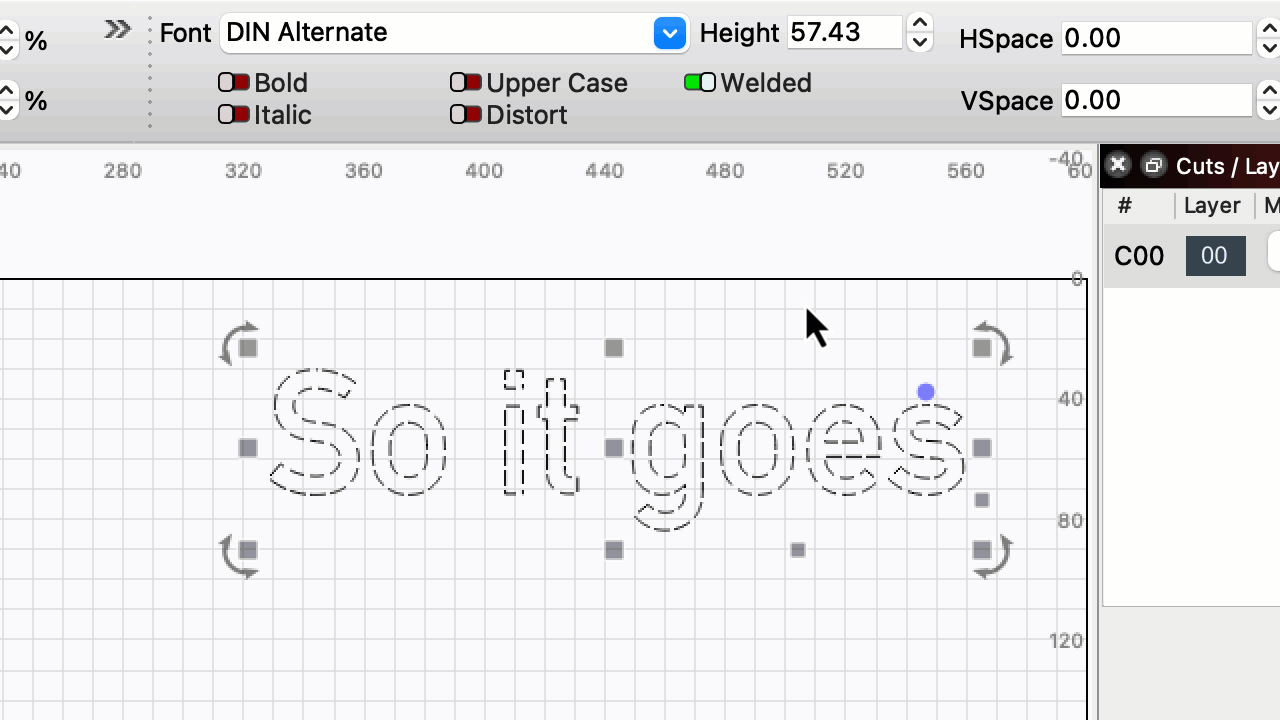Increase Height with the stepper up arrow
The width and height of the screenshot is (1280, 720).
pyautogui.click(x=919, y=24)
